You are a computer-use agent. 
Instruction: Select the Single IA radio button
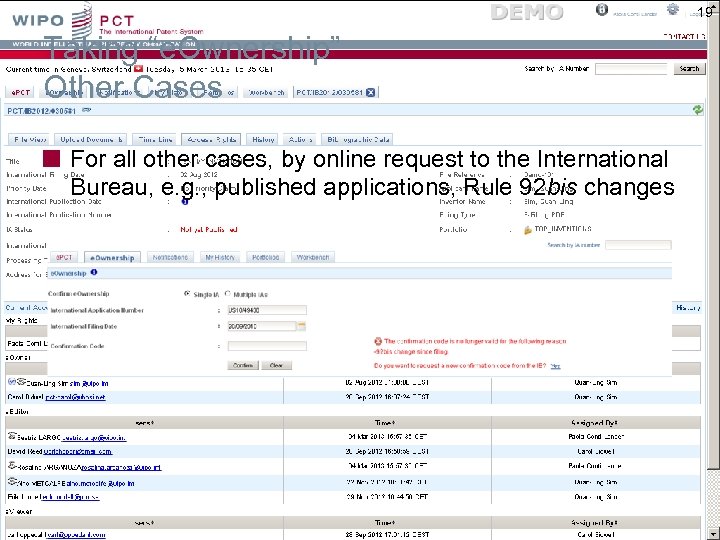[x=187, y=293]
